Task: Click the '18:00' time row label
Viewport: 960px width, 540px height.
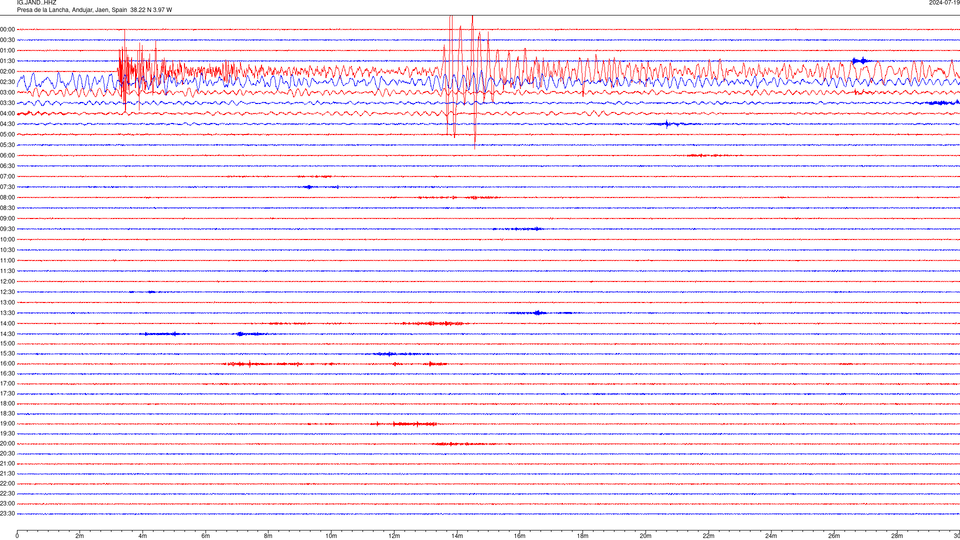Action: [7, 403]
